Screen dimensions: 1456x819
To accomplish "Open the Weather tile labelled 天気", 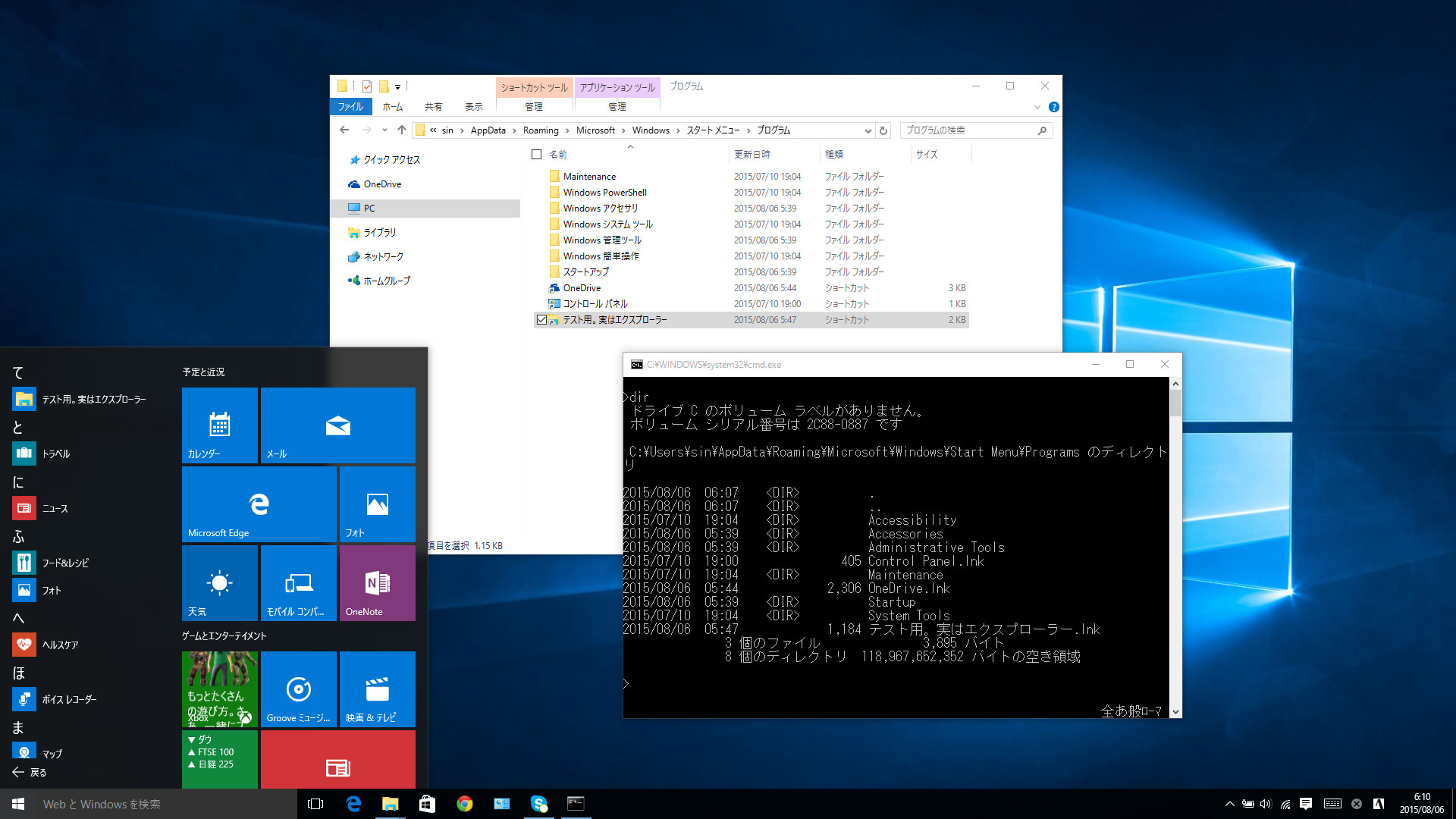I will 220,583.
